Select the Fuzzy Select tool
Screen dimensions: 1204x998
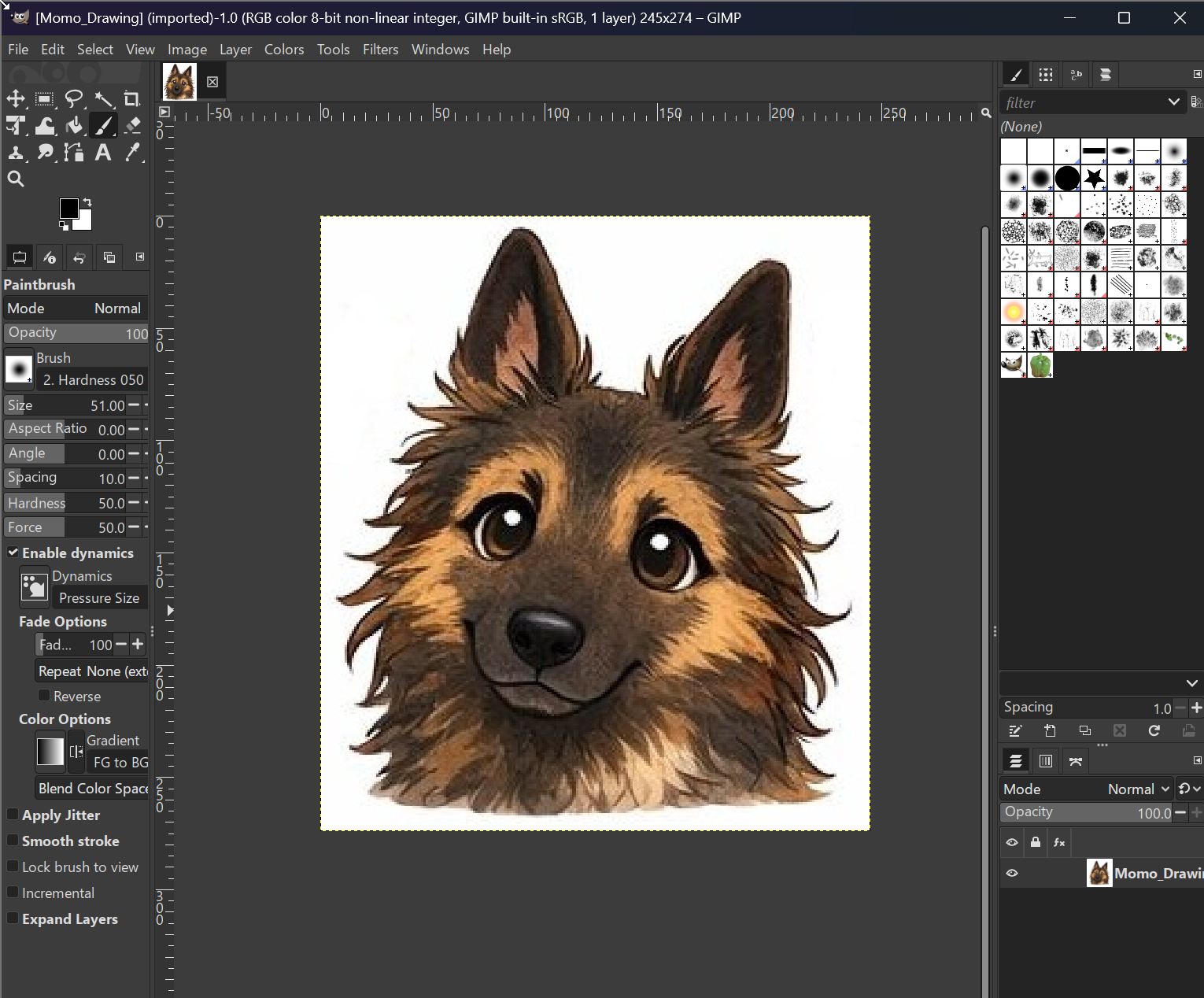104,99
